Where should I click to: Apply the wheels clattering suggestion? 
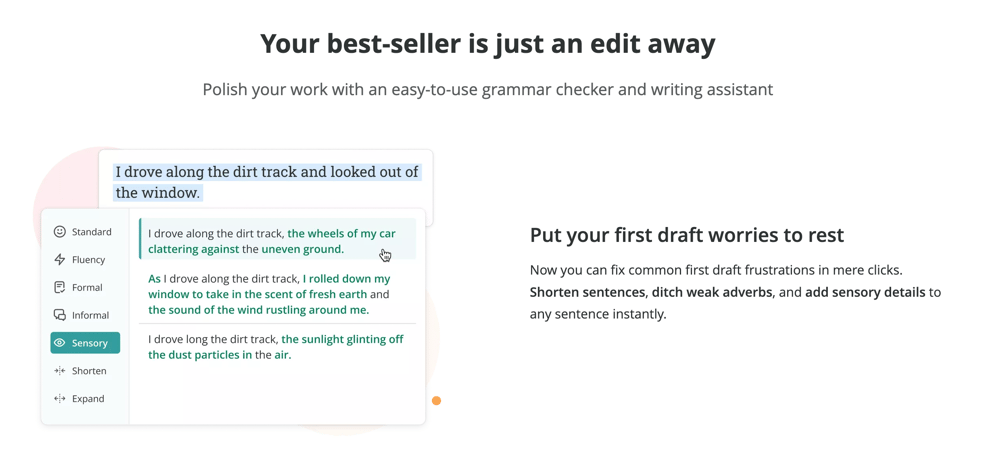pos(277,238)
